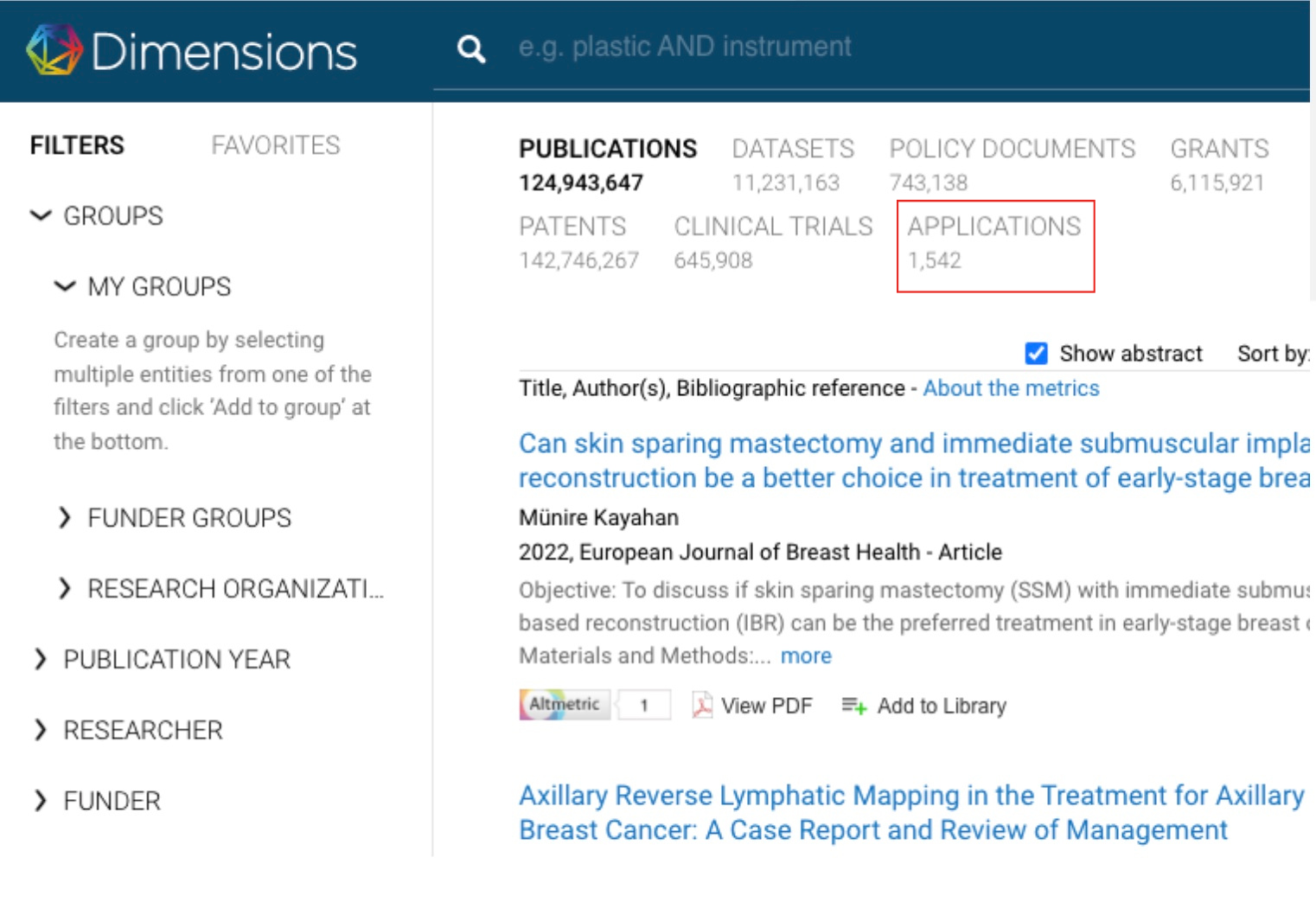Expand the PUBLICATION YEAR filter
Image resolution: width=1316 pixels, height=915 pixels.
coord(41,660)
